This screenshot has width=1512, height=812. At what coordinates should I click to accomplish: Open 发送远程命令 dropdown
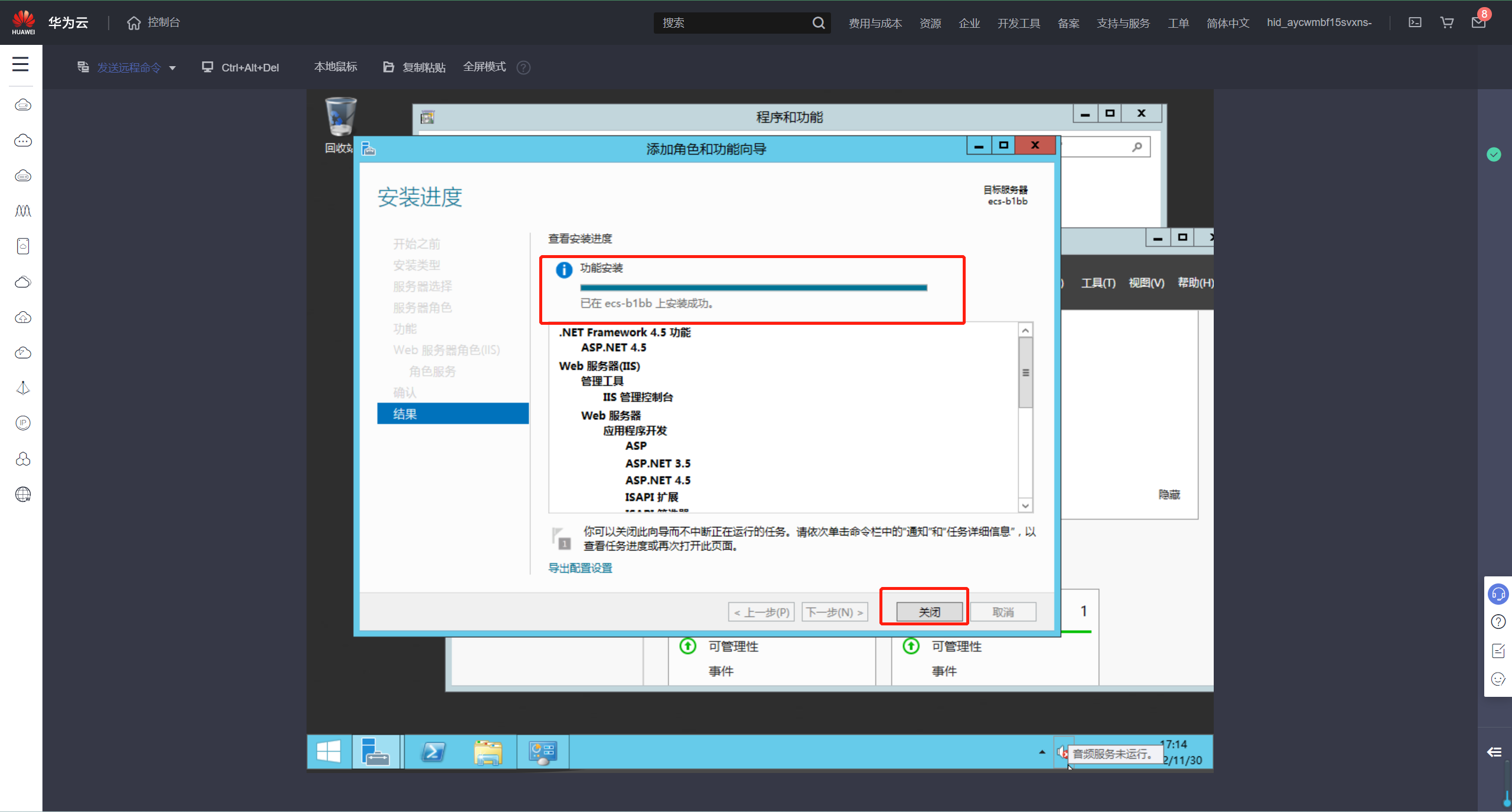[127, 67]
